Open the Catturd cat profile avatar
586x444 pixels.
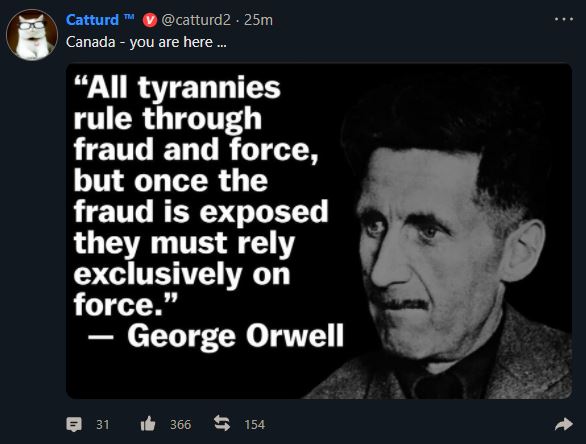32,34
